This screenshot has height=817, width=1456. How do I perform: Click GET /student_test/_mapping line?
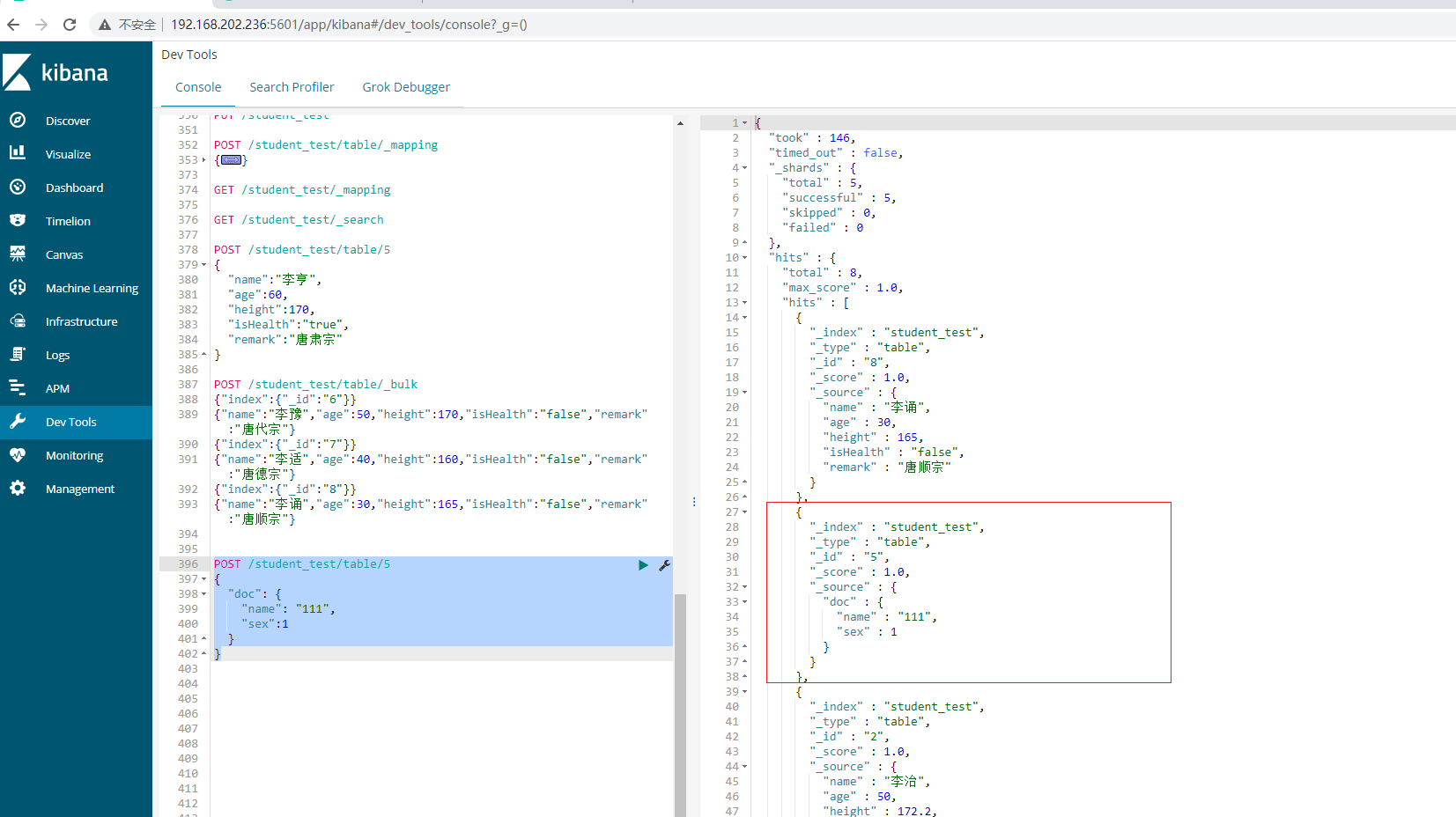[x=302, y=190]
